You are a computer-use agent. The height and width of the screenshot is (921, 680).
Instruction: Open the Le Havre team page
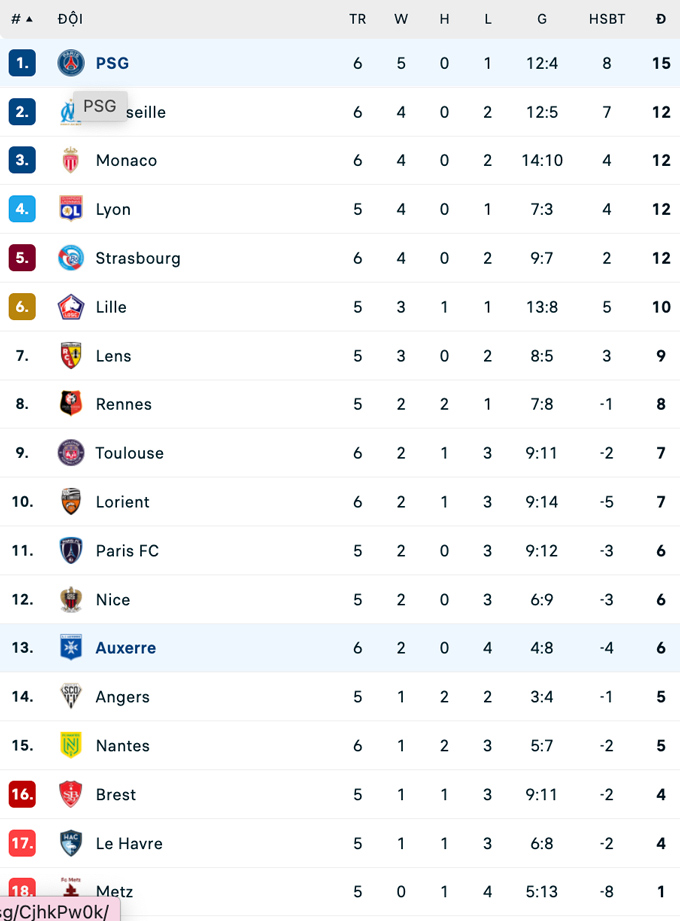(x=129, y=844)
